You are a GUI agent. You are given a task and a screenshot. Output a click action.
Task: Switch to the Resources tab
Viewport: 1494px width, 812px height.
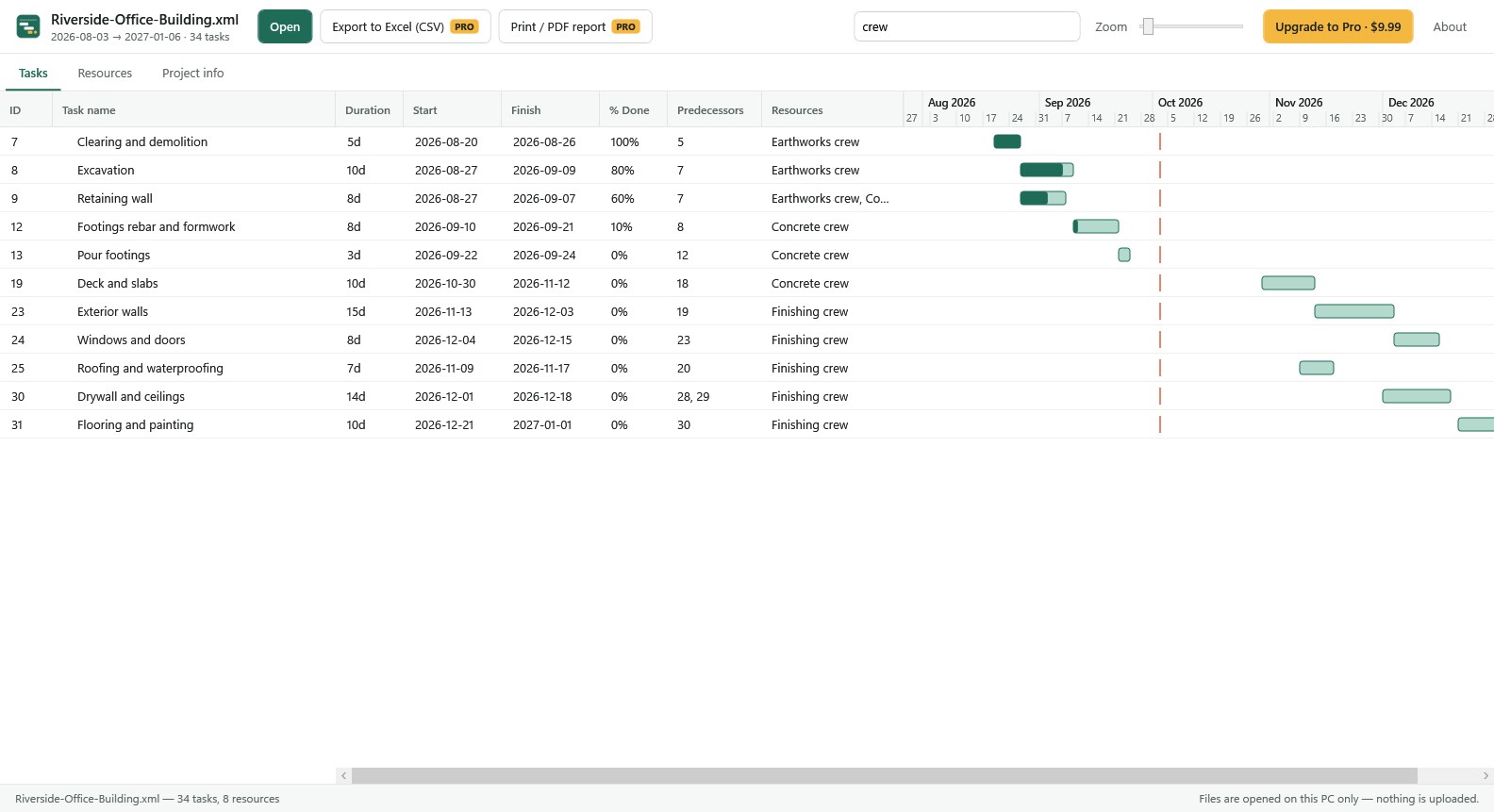click(105, 73)
